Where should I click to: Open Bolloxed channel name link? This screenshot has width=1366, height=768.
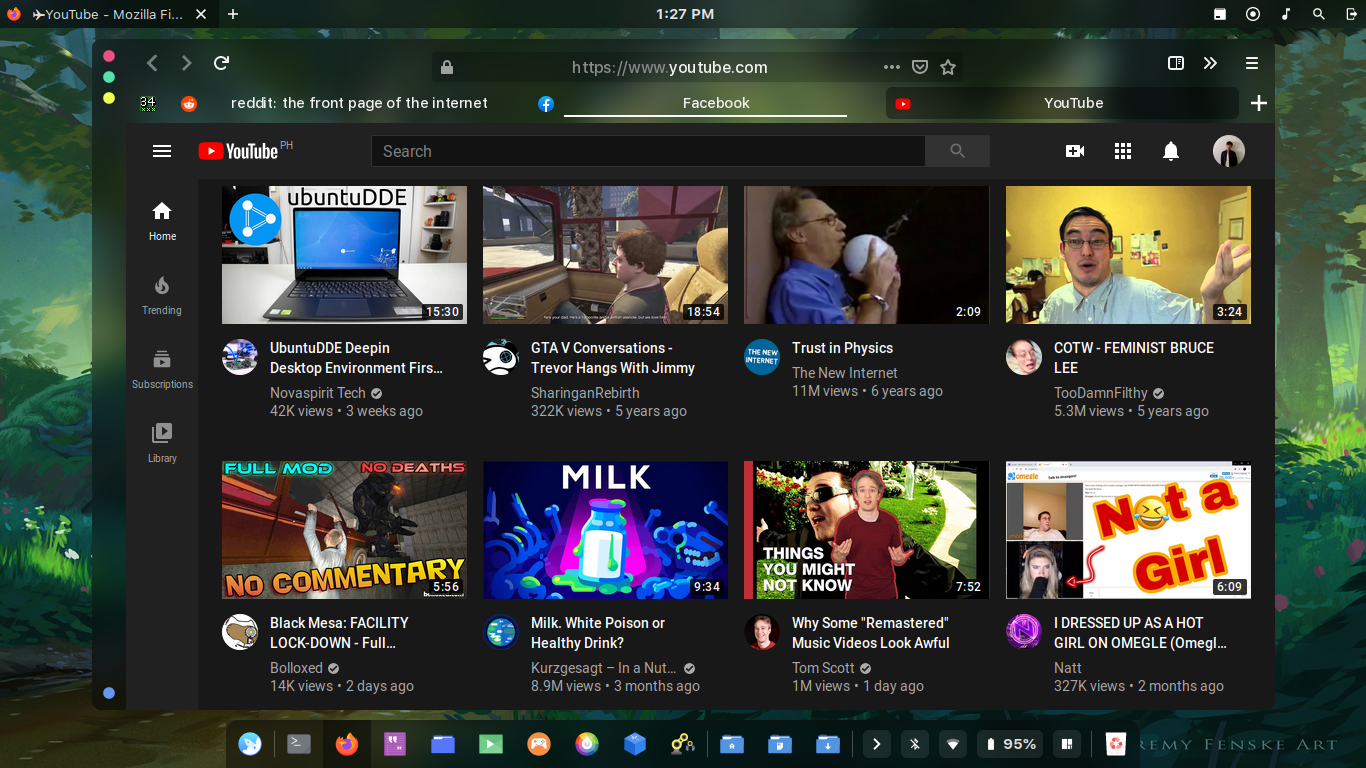tap(296, 668)
